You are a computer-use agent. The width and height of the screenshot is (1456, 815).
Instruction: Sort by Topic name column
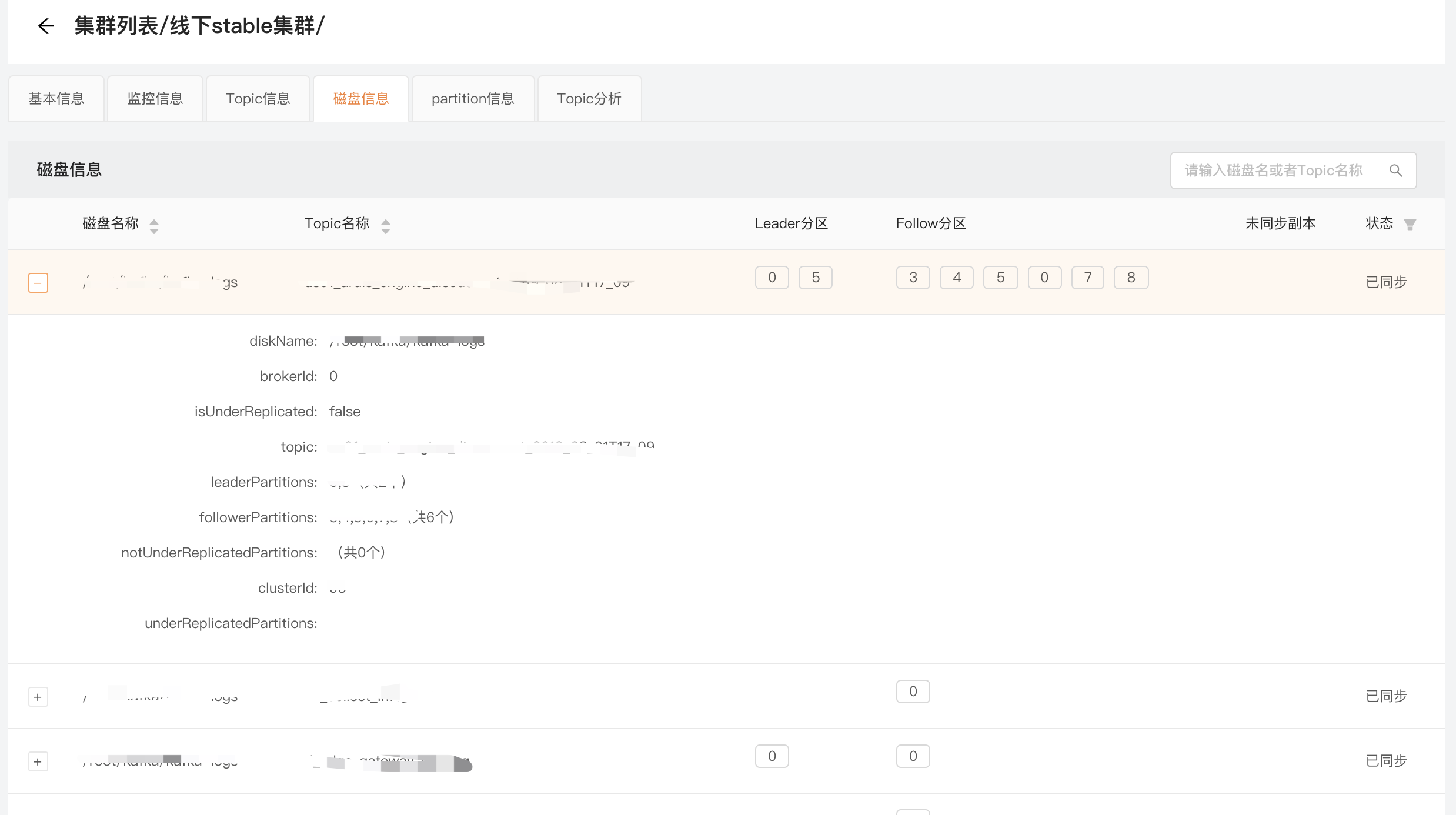click(386, 225)
